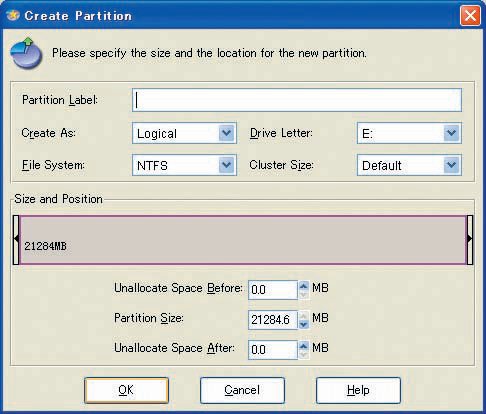Viewport: 486px width, 414px height.
Task: Click the Partition Label text field
Action: 297,100
